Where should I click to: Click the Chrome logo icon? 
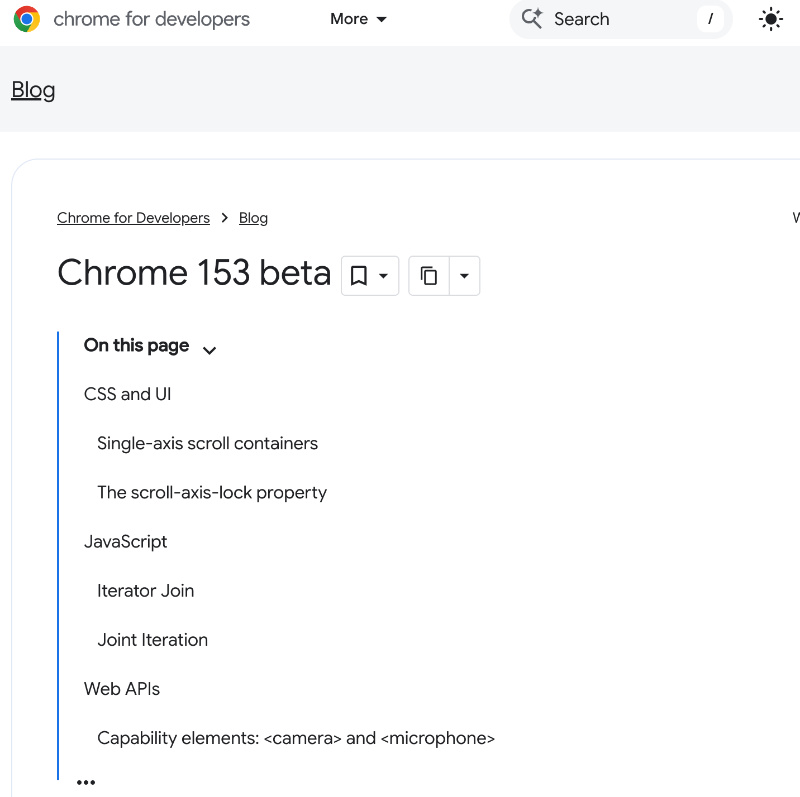tap(27, 19)
